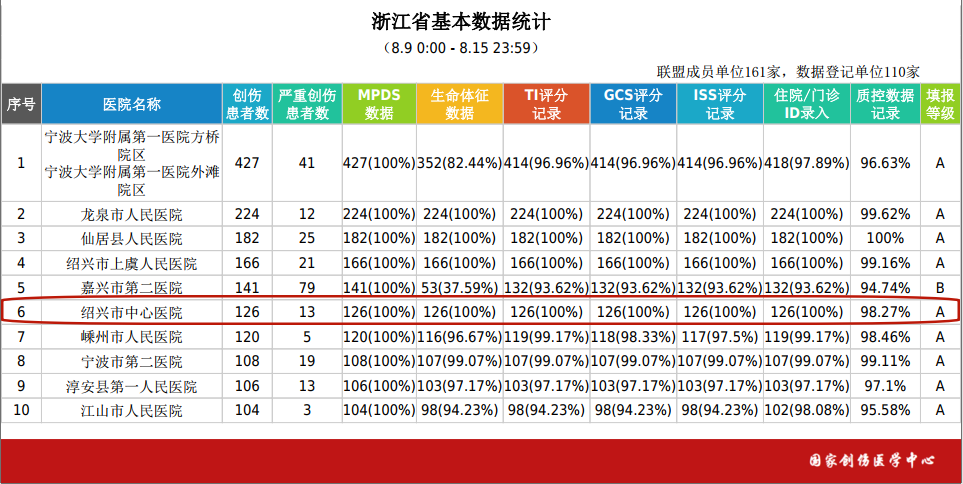Click row number 10

click(21, 410)
